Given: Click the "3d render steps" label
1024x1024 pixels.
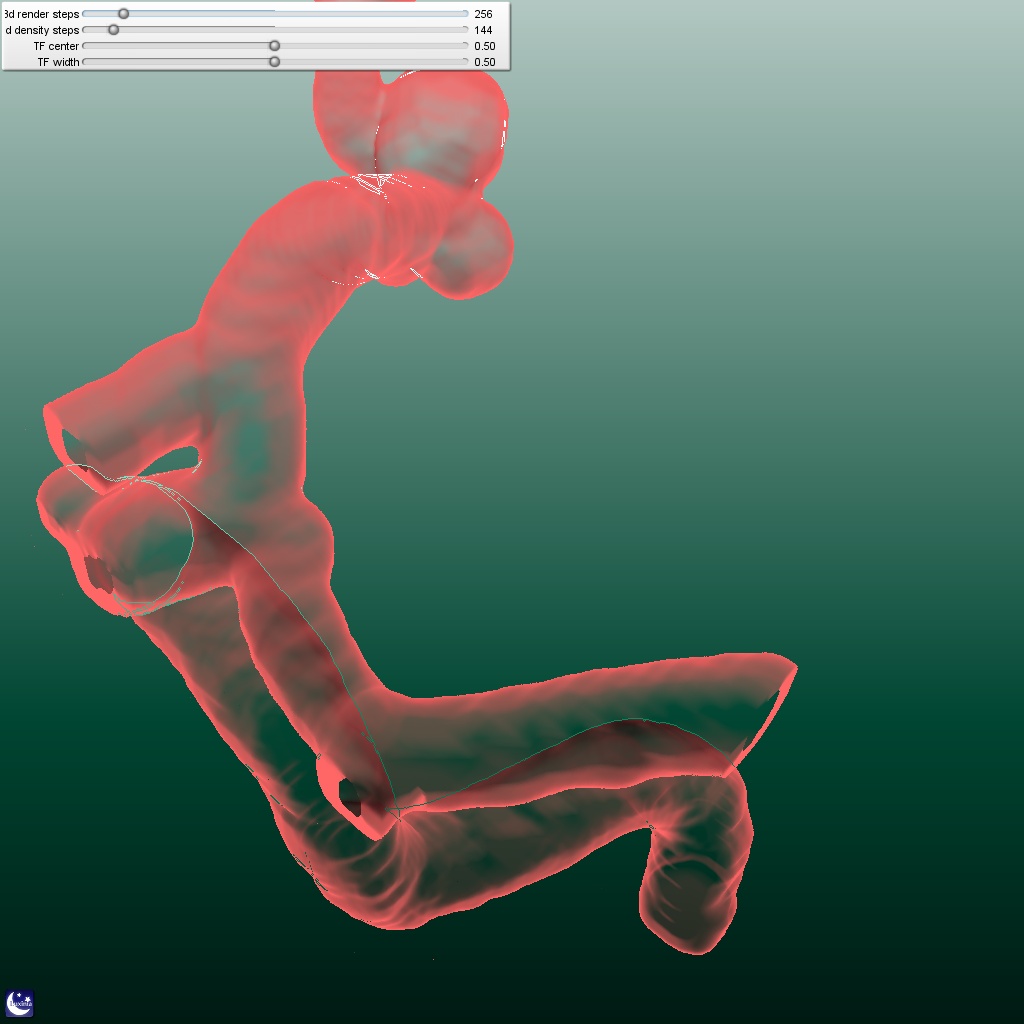Looking at the screenshot, I should click(42, 14).
